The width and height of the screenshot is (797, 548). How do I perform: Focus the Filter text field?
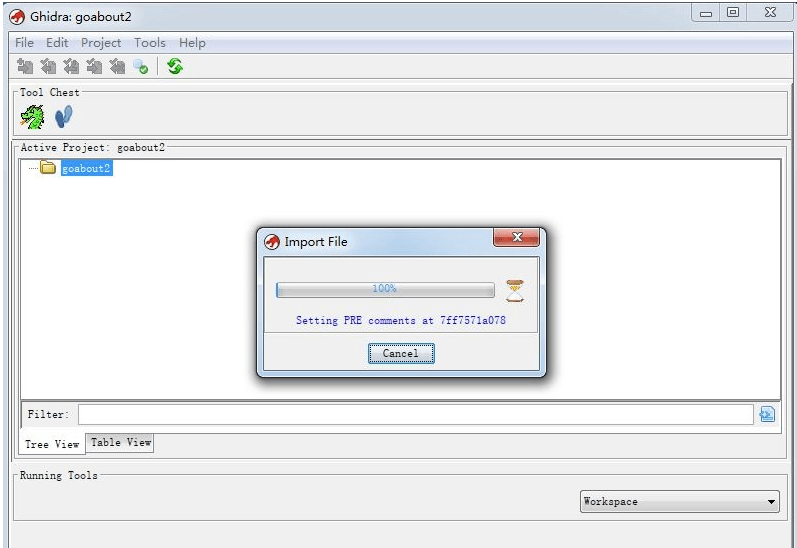pos(415,414)
